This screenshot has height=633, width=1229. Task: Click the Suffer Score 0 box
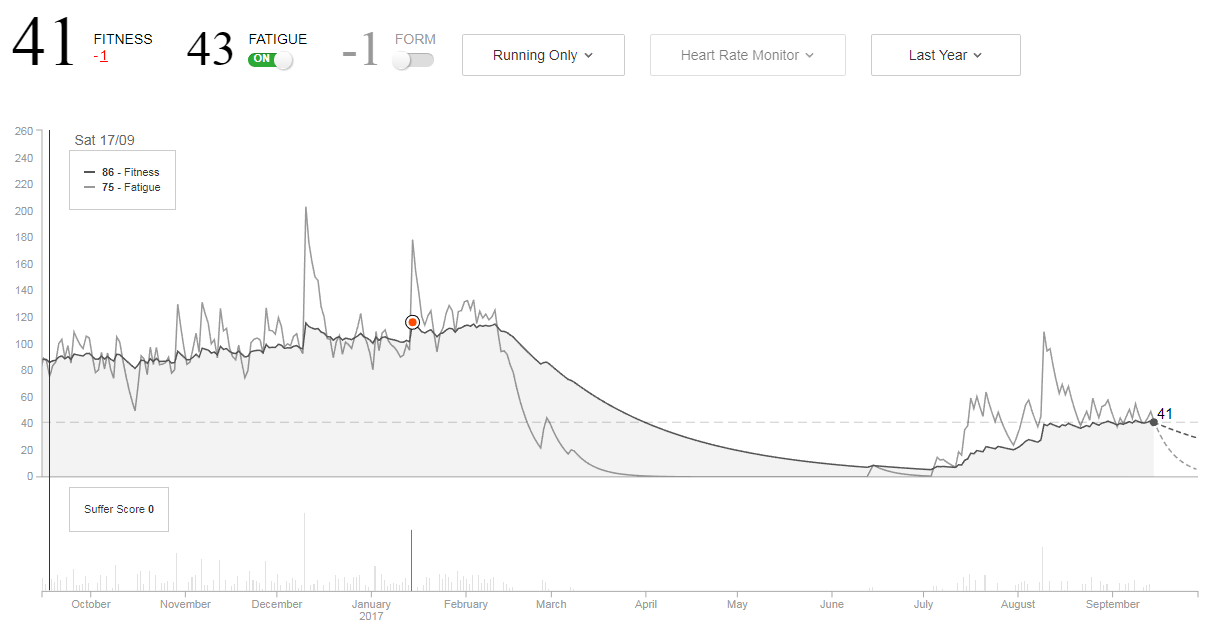pos(118,509)
